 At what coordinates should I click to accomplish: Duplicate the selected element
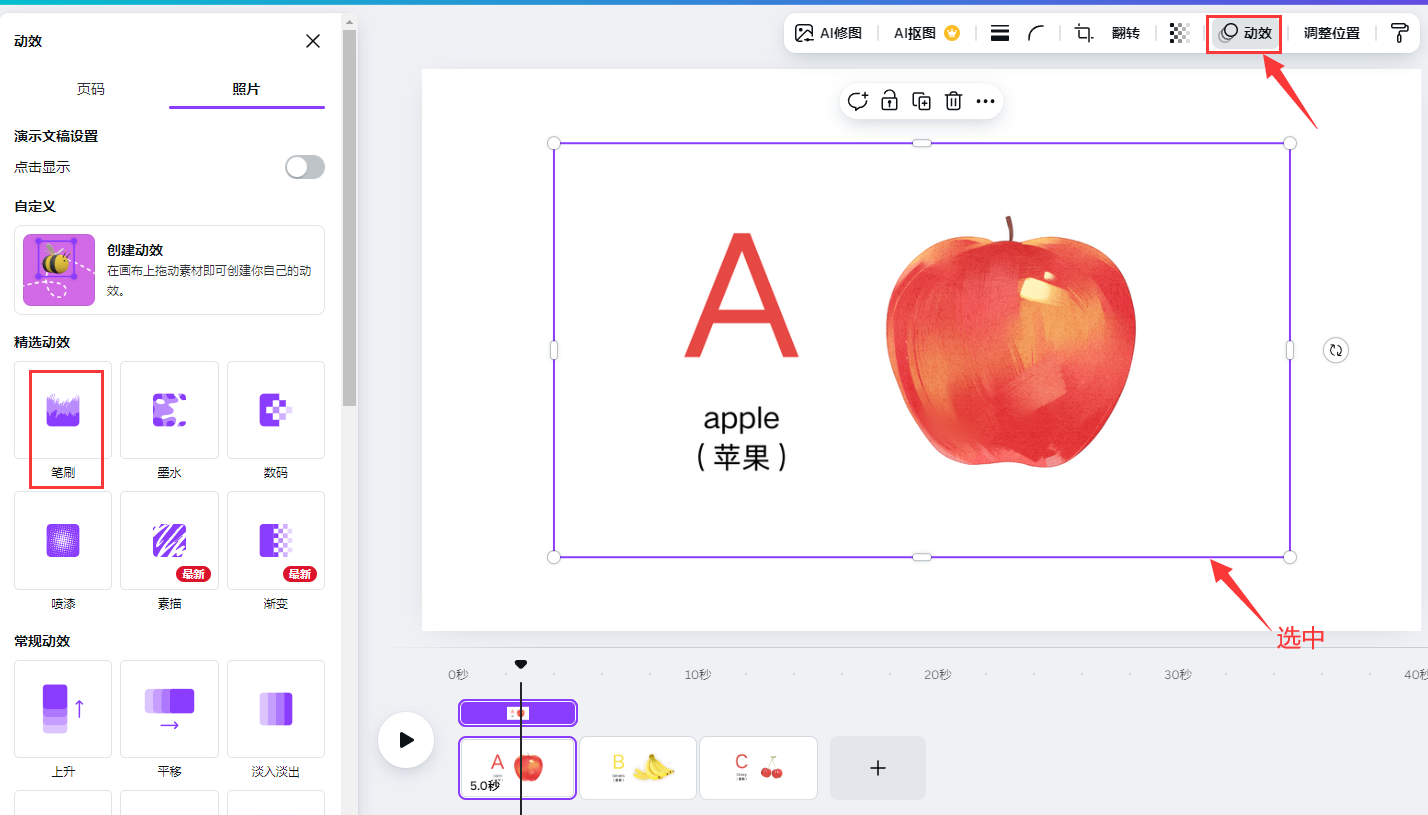click(922, 101)
